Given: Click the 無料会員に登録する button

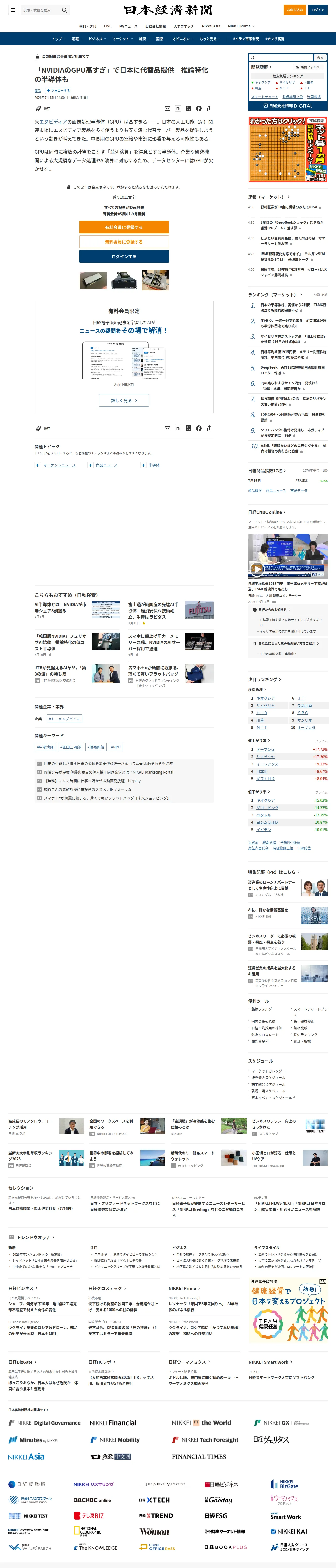Looking at the screenshot, I should tap(124, 242).
